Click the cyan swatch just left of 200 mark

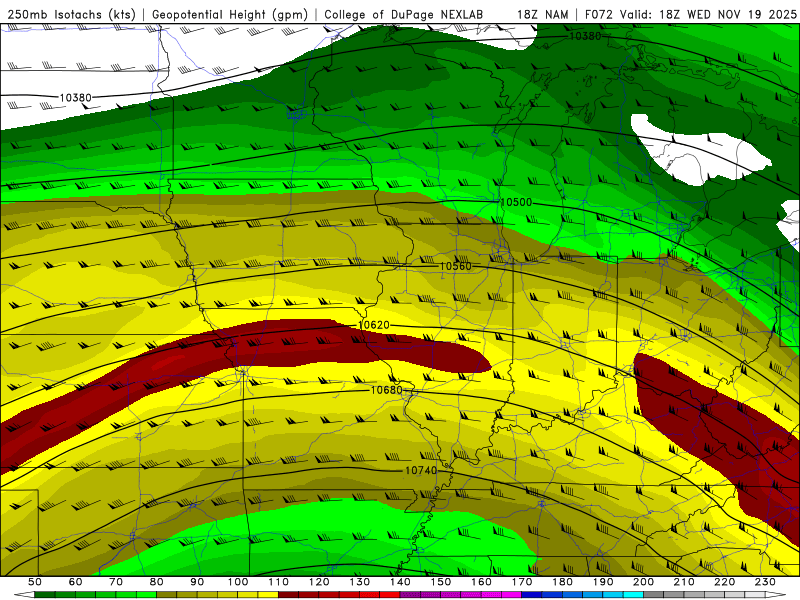633,595
